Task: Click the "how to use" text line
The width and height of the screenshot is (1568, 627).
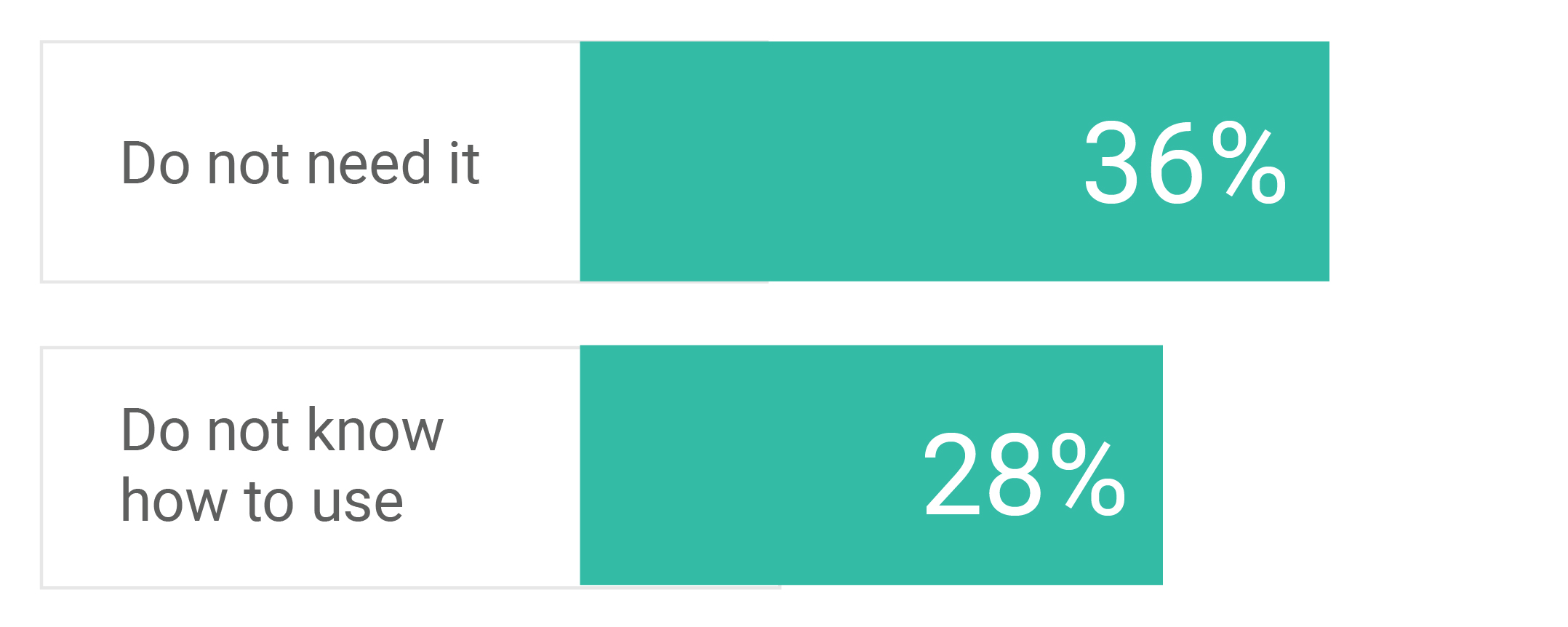Action: tap(262, 500)
